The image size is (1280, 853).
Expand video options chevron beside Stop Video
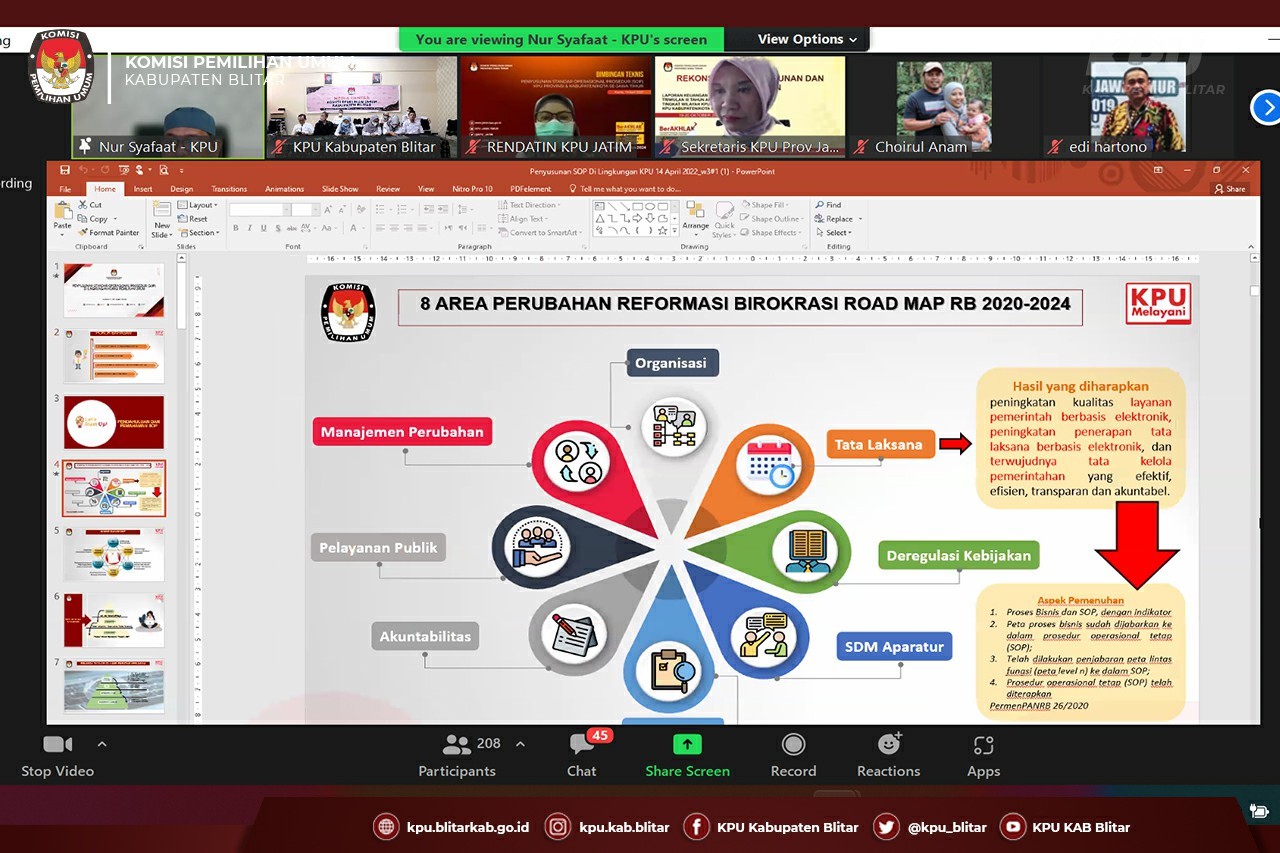(x=101, y=744)
